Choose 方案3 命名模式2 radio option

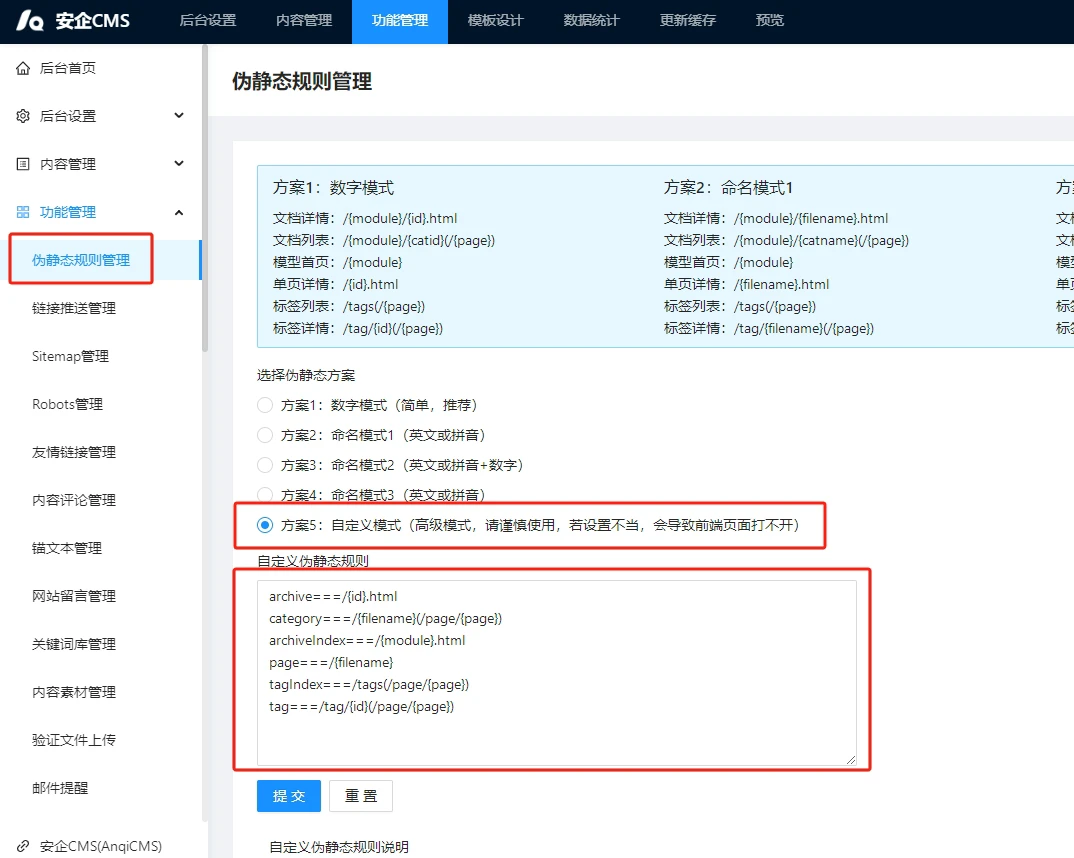(265, 465)
